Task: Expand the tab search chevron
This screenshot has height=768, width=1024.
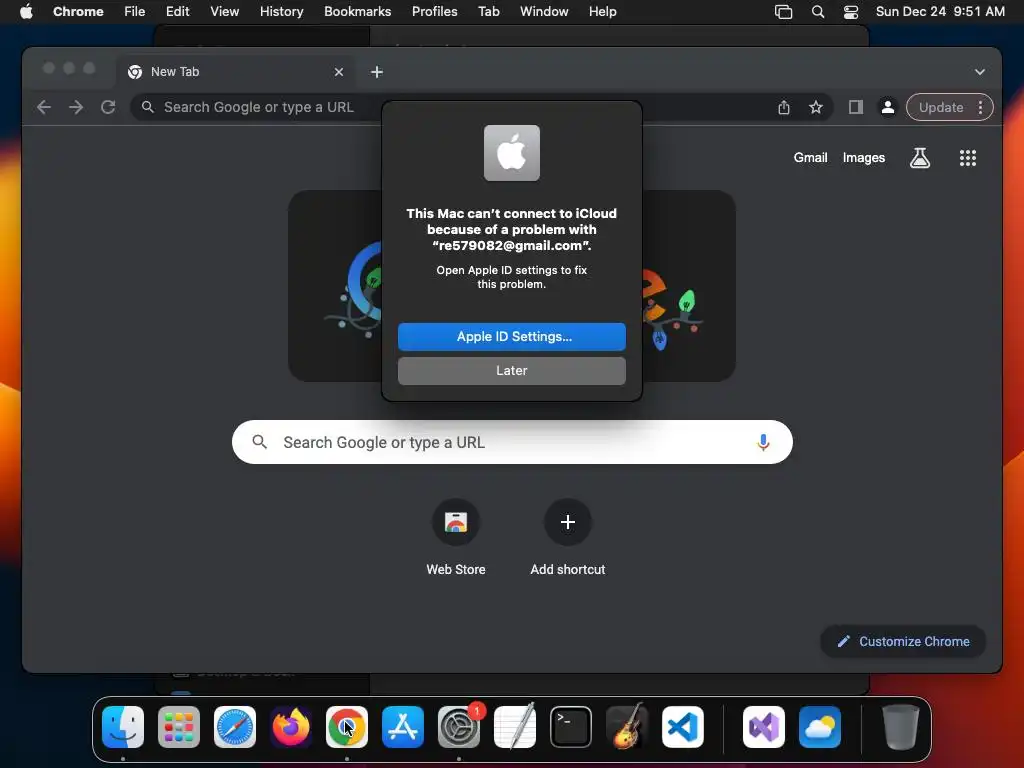Action: click(980, 72)
